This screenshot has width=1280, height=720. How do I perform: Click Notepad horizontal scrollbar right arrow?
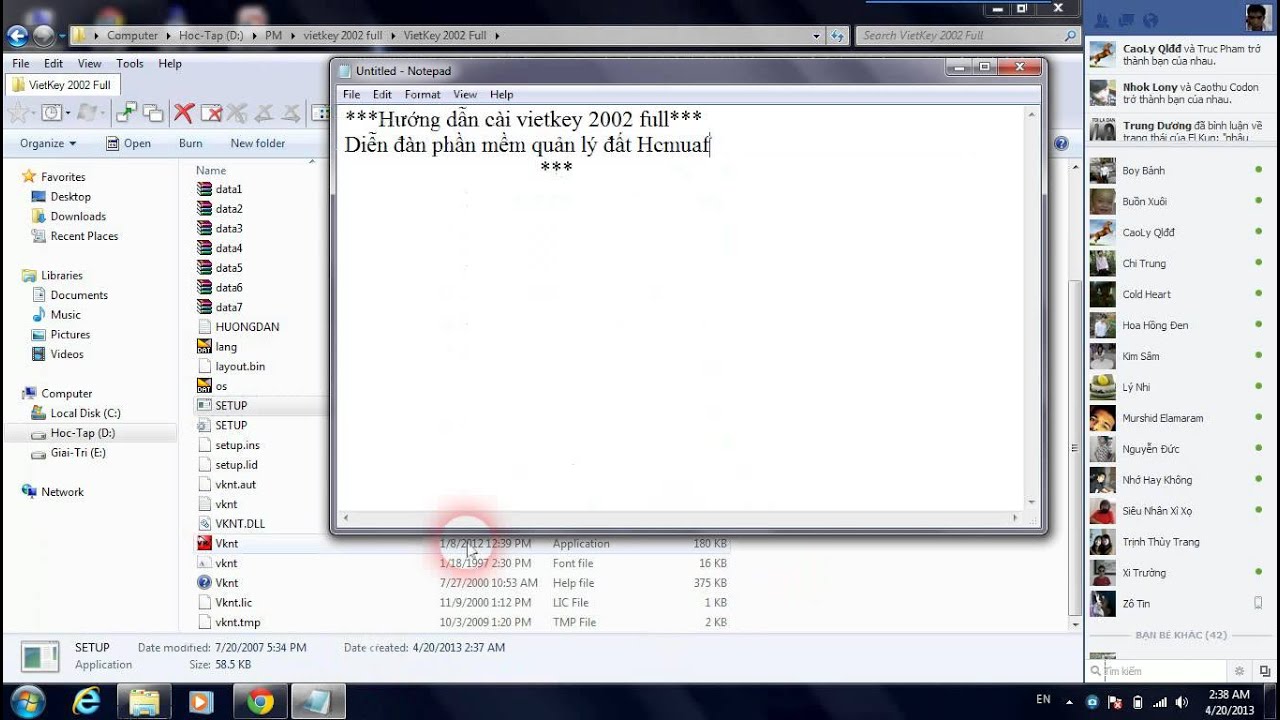[1015, 518]
